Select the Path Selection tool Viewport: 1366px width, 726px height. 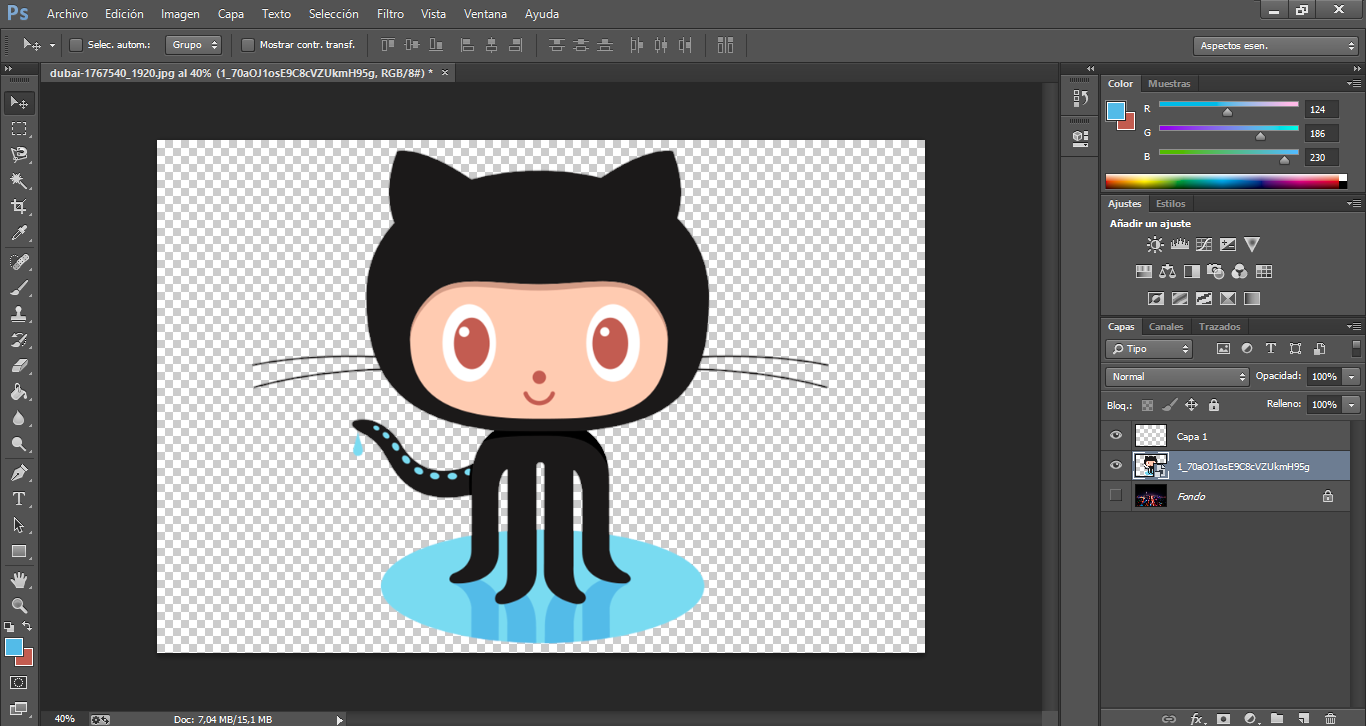click(19, 524)
